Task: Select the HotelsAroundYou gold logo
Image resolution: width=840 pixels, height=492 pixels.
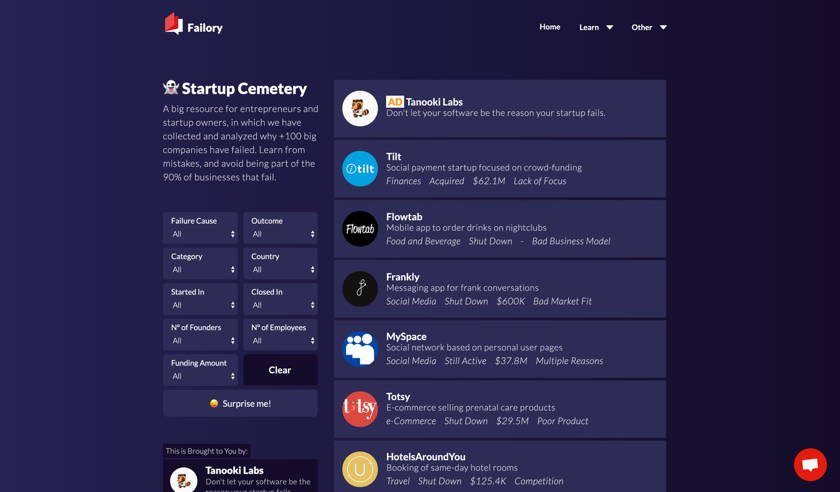Action: pyautogui.click(x=360, y=469)
